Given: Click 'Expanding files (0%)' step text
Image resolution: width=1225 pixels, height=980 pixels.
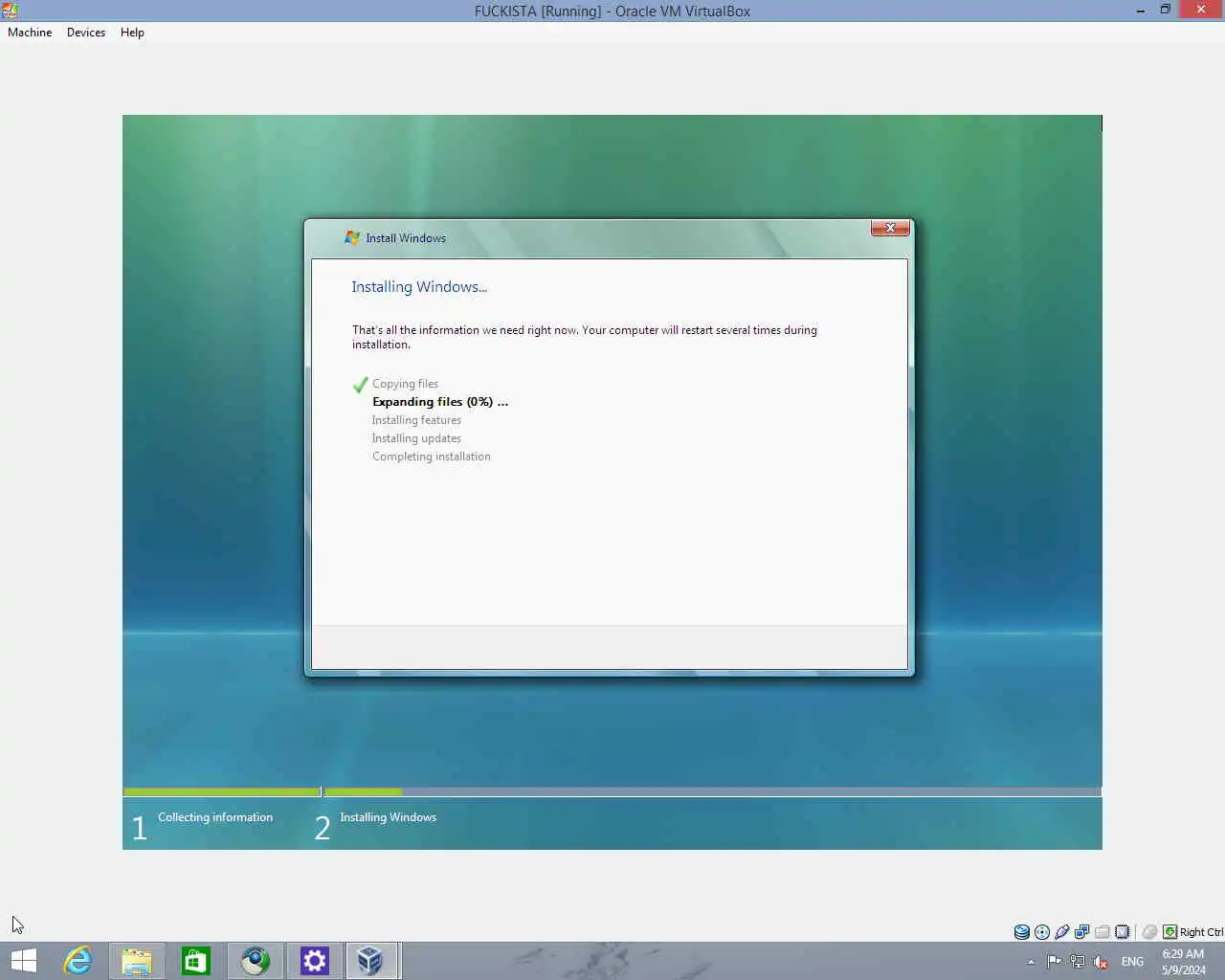Looking at the screenshot, I should click(440, 402).
